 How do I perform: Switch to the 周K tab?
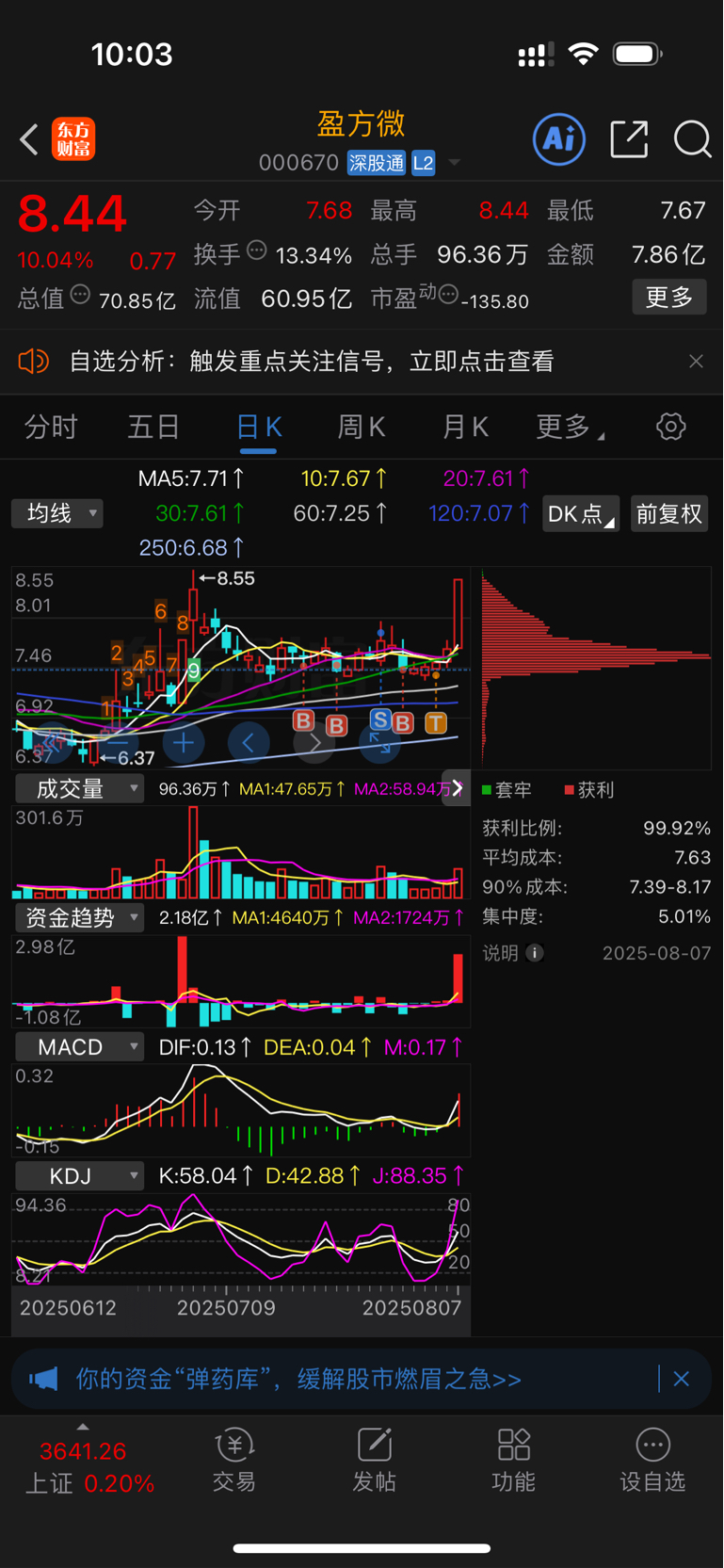pyautogui.click(x=362, y=427)
